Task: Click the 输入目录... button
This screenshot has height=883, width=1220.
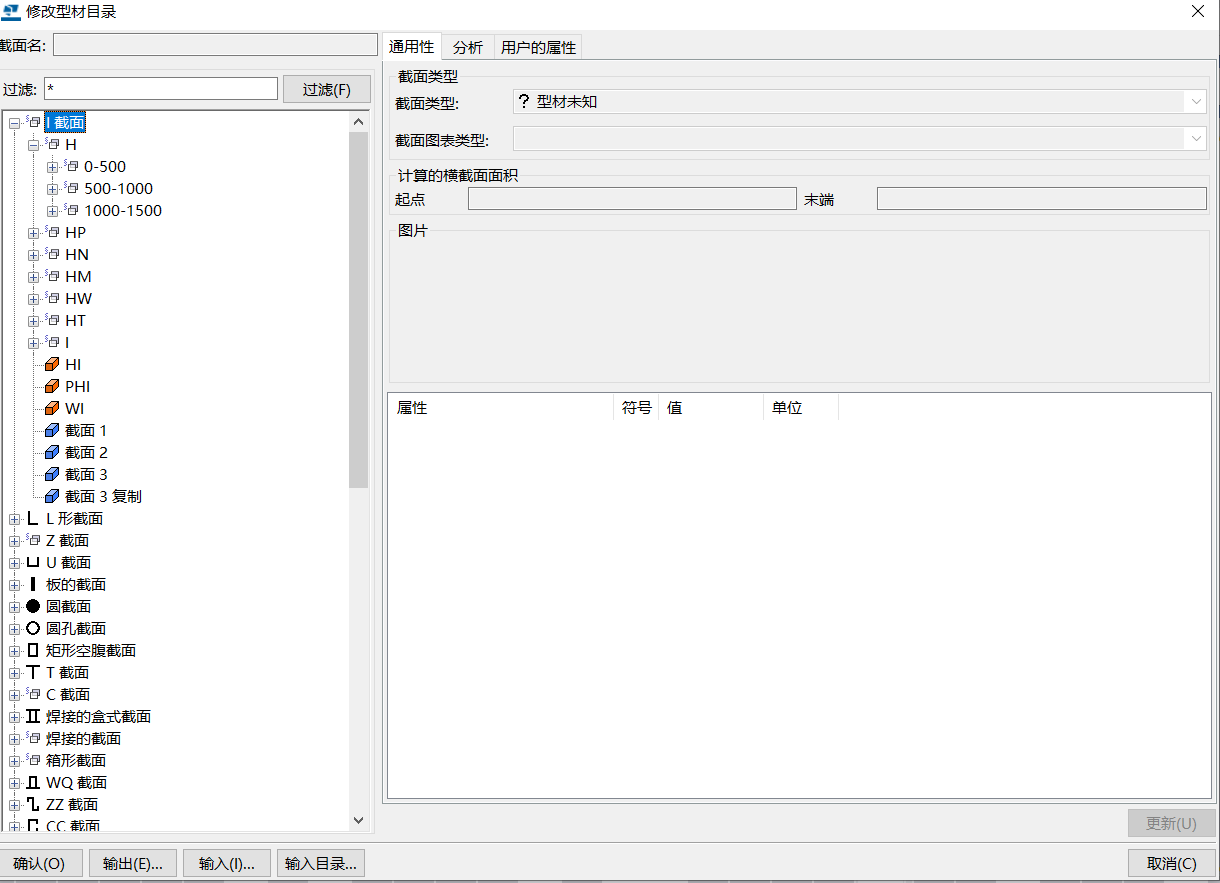Action: coord(321,864)
